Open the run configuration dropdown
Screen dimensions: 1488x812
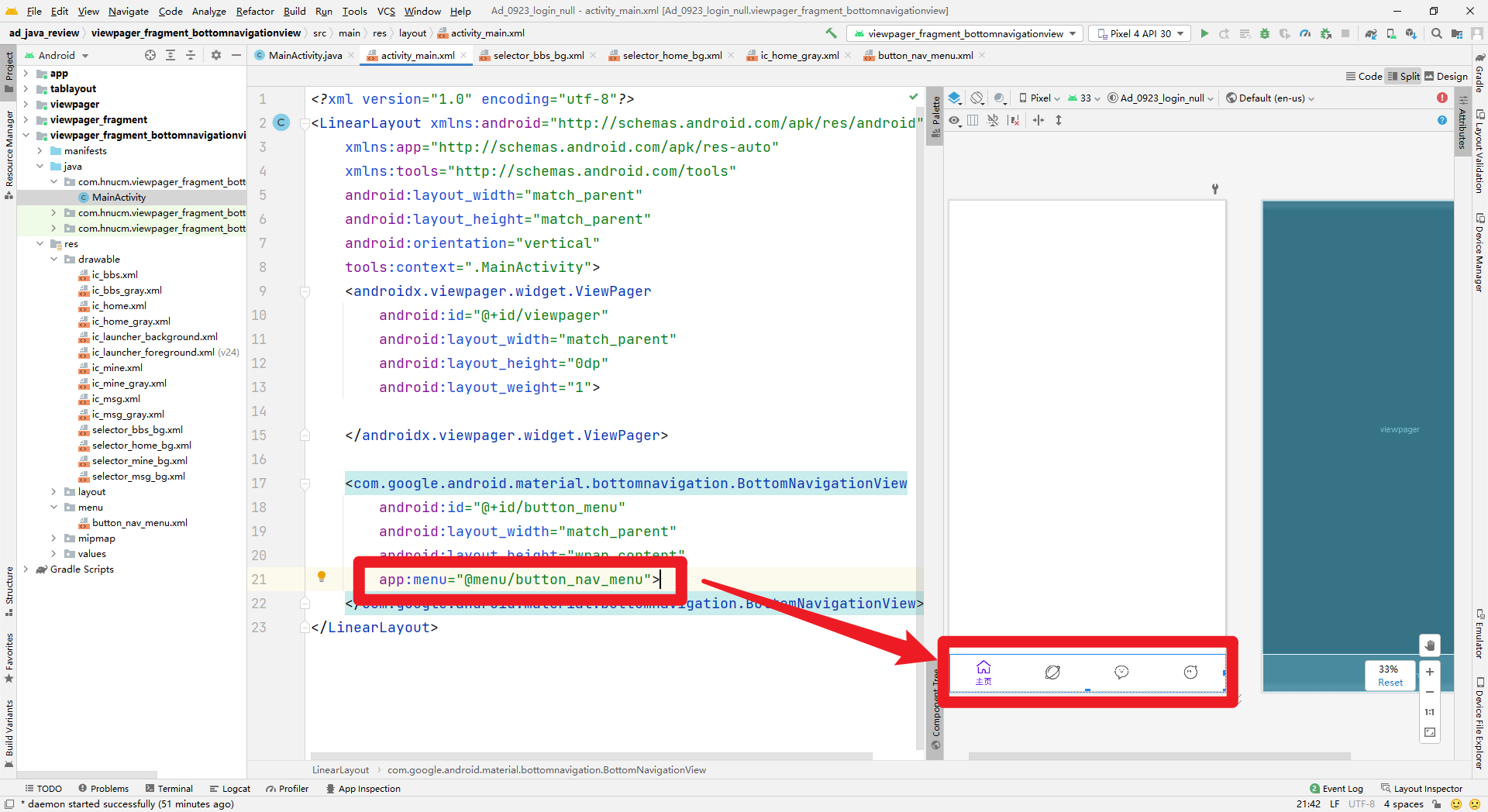pyautogui.click(x=965, y=33)
